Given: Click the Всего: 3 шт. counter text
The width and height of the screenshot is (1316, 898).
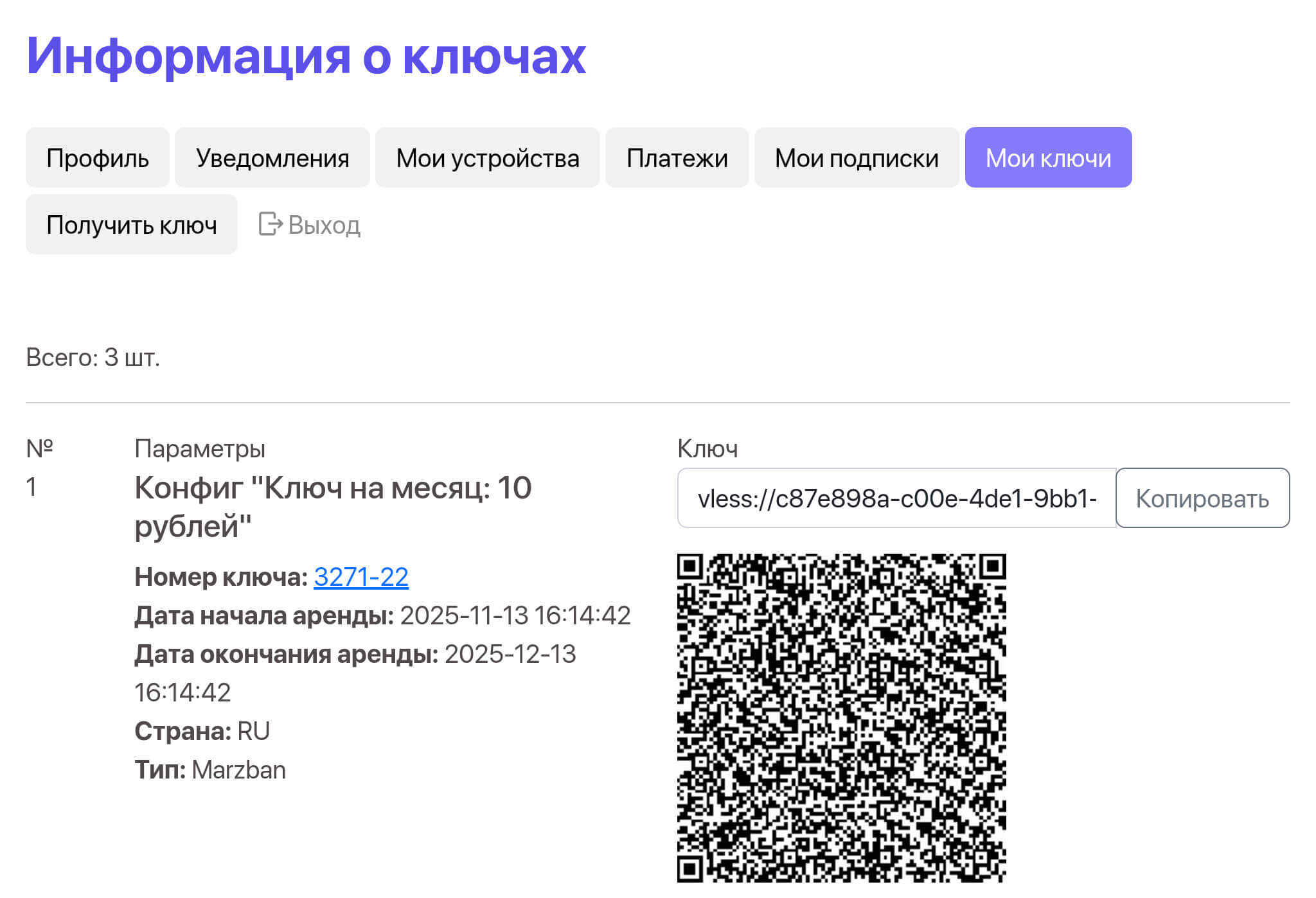Looking at the screenshot, I should point(93,358).
